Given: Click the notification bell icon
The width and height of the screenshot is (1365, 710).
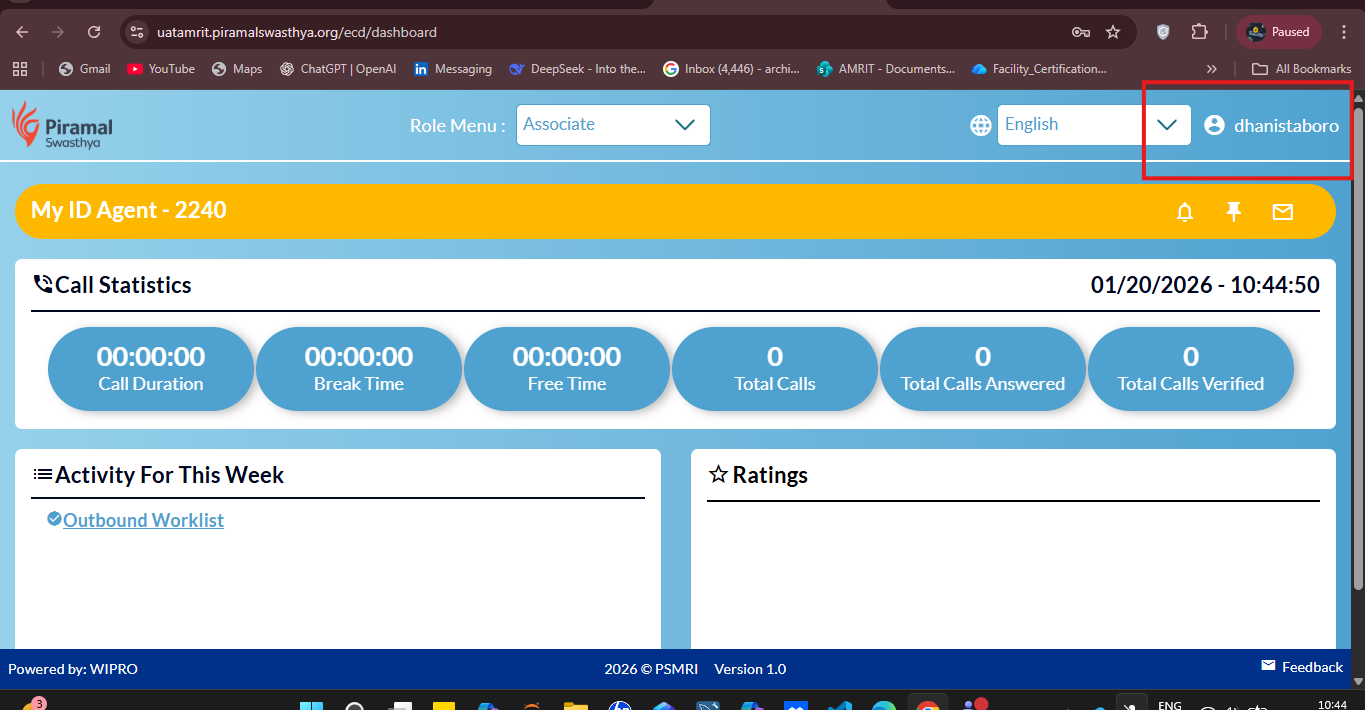Looking at the screenshot, I should [1185, 212].
